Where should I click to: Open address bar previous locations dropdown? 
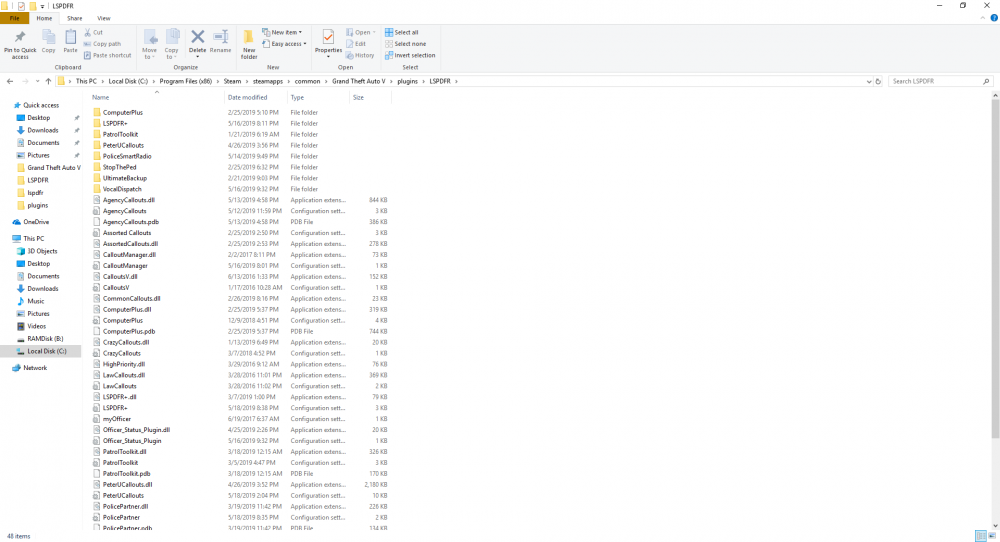tap(869, 82)
